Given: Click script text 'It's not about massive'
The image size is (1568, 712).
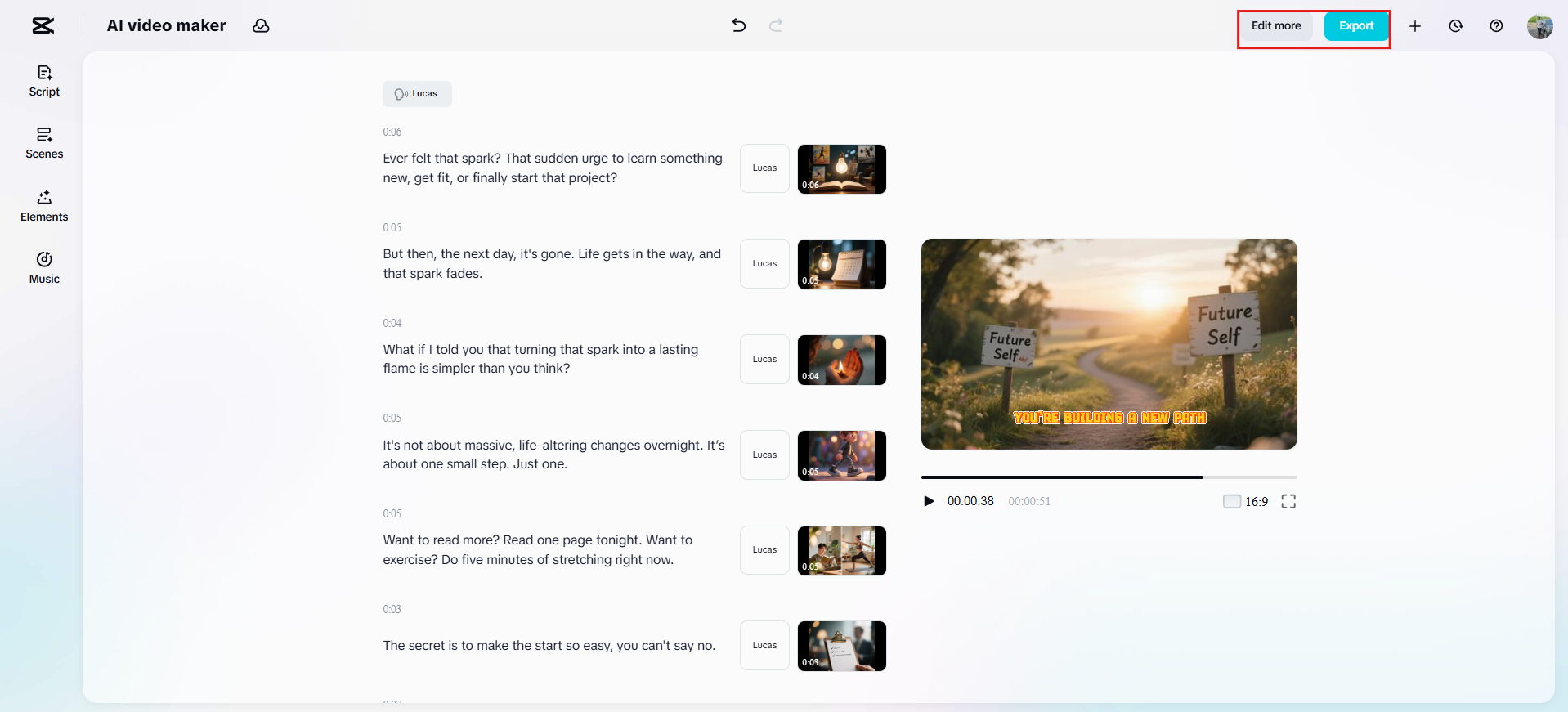Looking at the screenshot, I should pyautogui.click(x=449, y=446).
